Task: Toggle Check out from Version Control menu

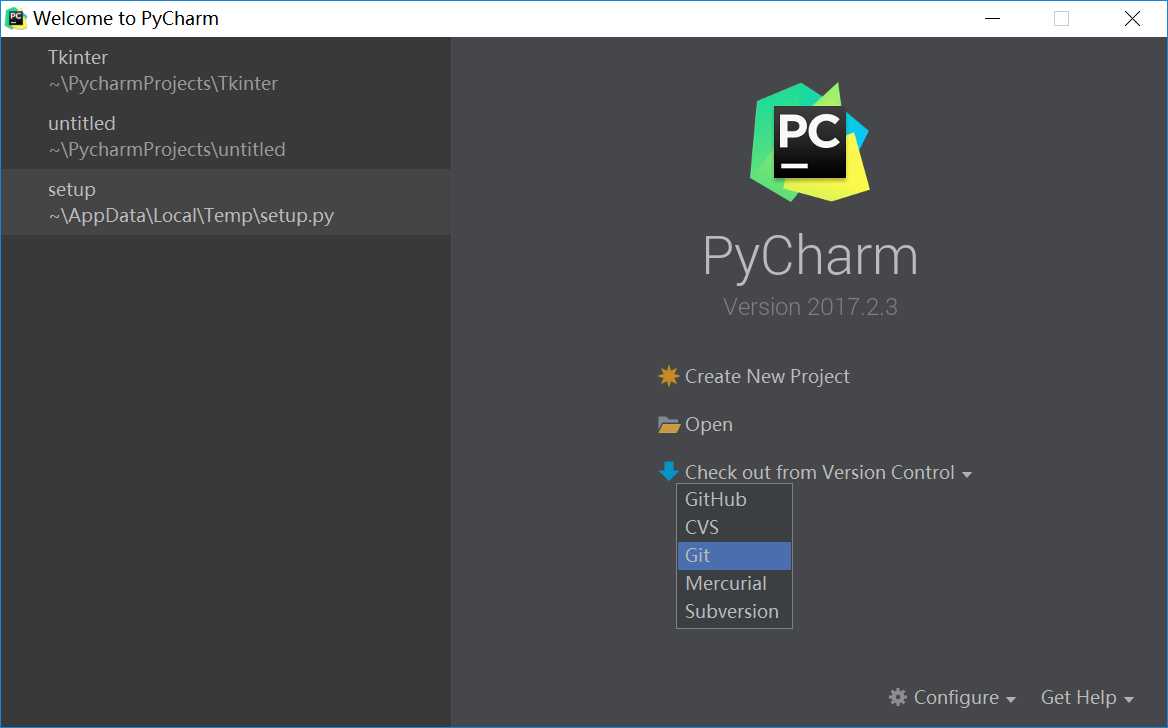Action: [819, 472]
